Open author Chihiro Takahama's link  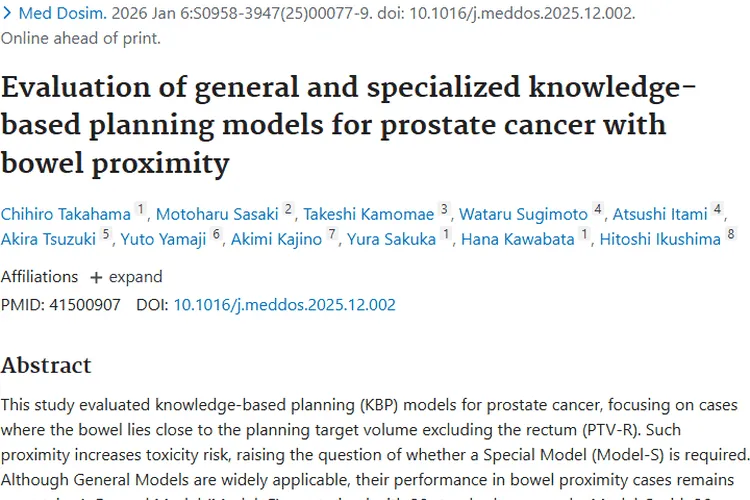[x=65, y=213]
